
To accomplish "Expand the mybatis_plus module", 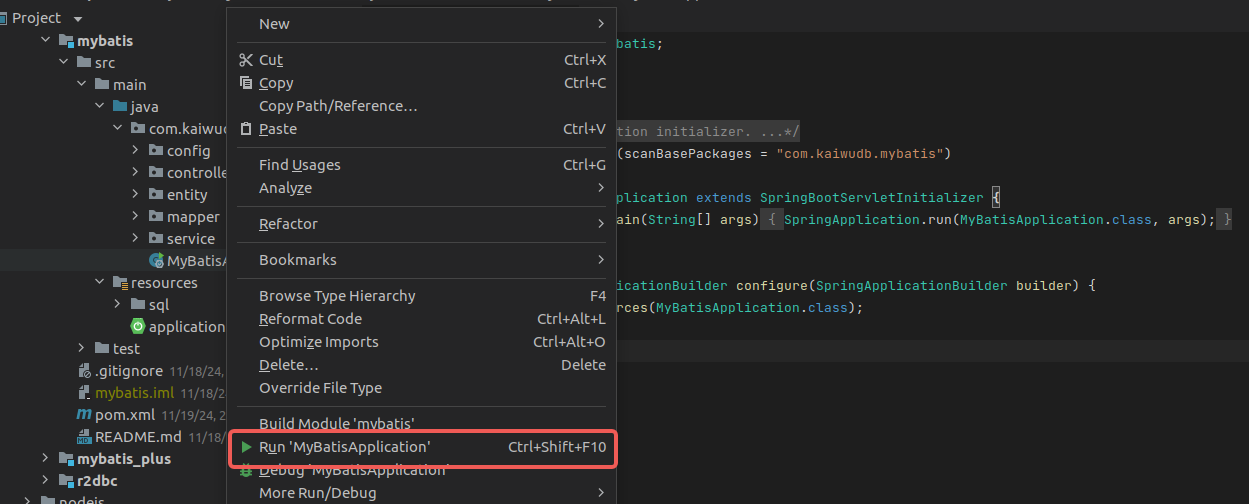I will [x=46, y=459].
